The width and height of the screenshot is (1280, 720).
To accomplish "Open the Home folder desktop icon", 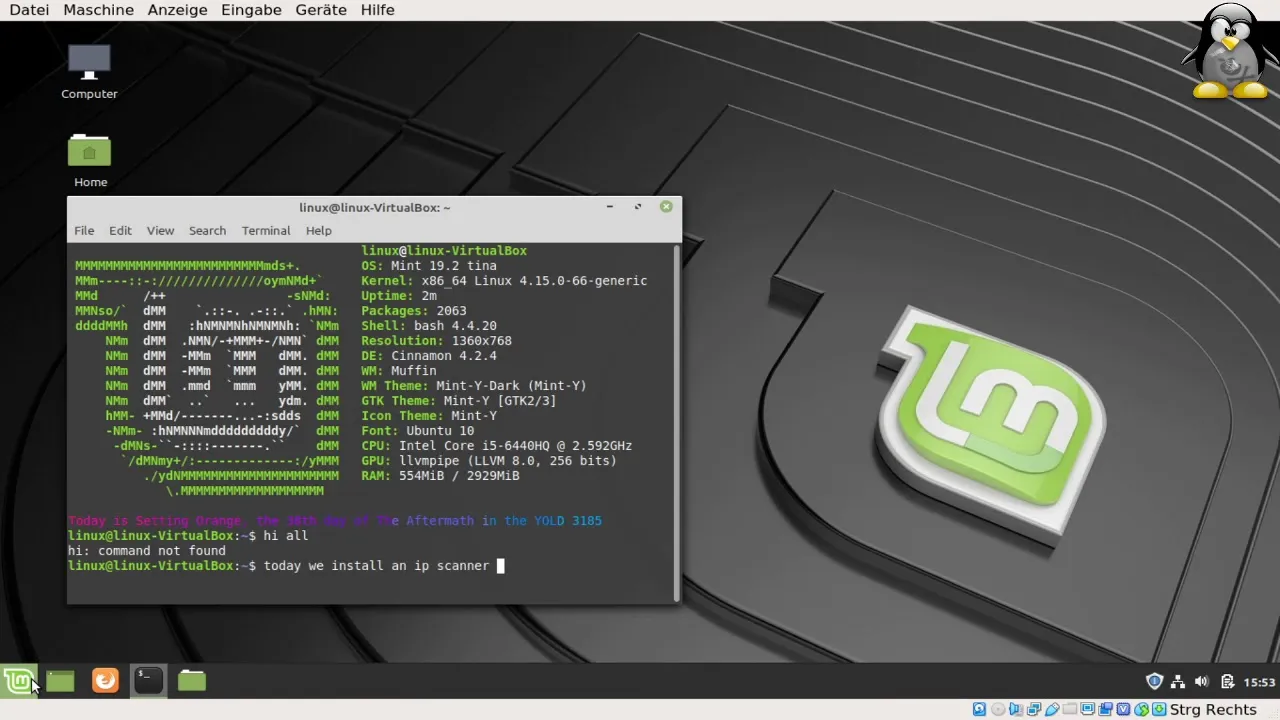I will (x=90, y=160).
